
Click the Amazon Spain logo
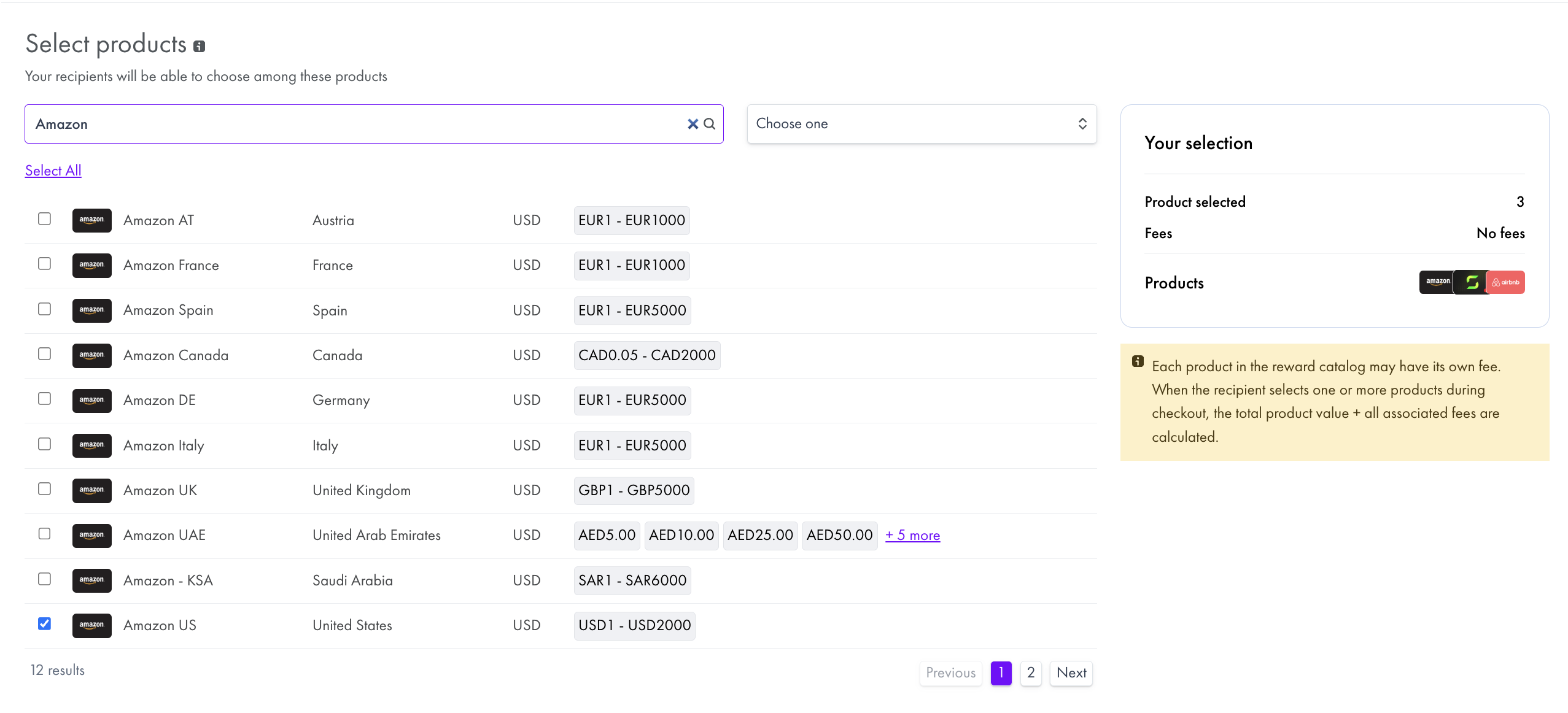tap(92, 310)
